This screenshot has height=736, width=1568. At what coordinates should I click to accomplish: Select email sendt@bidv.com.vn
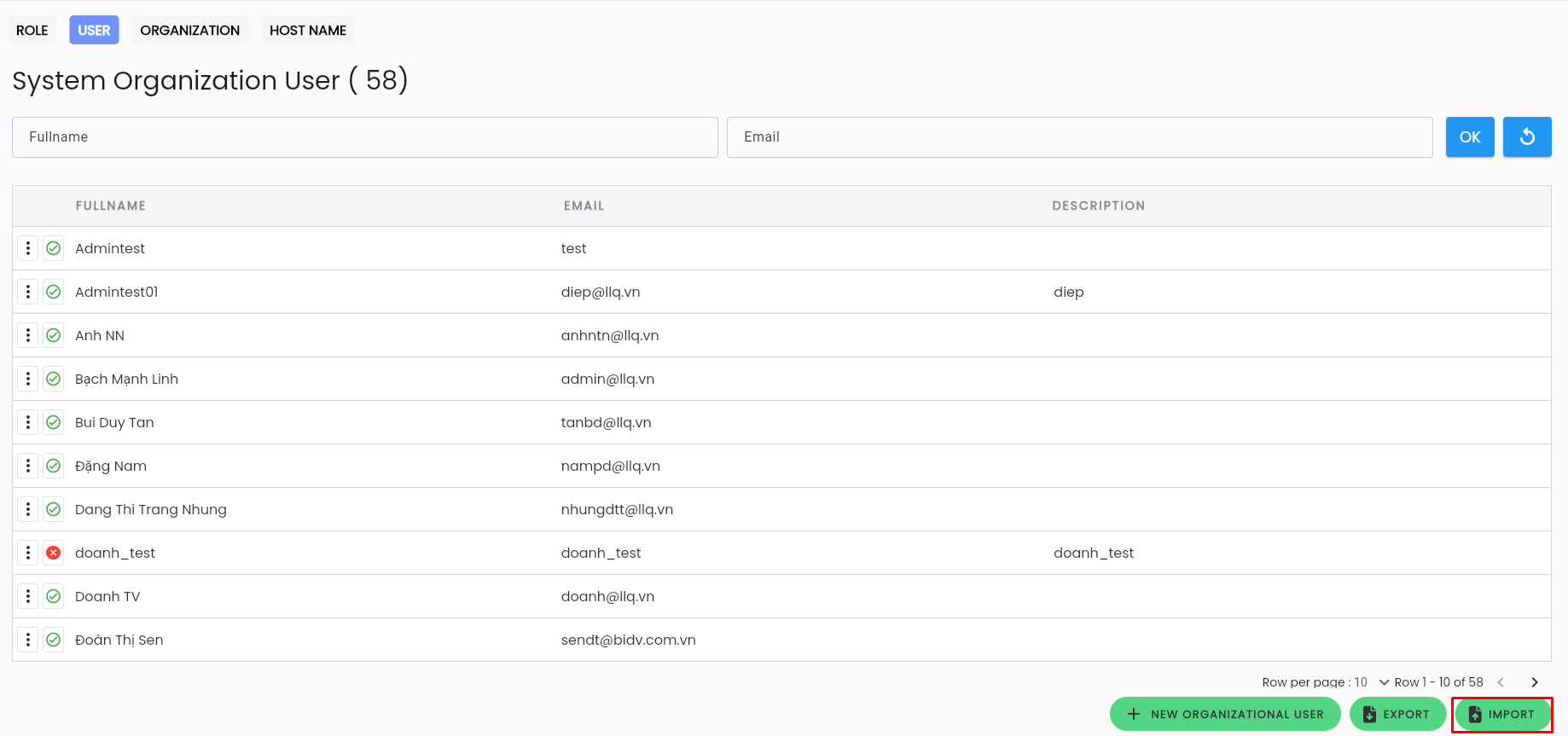629,640
